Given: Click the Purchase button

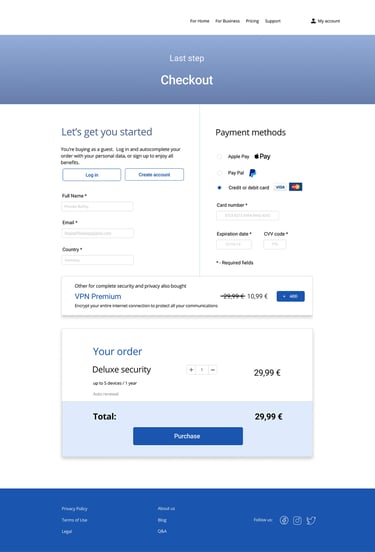Looking at the screenshot, I should (188, 436).
